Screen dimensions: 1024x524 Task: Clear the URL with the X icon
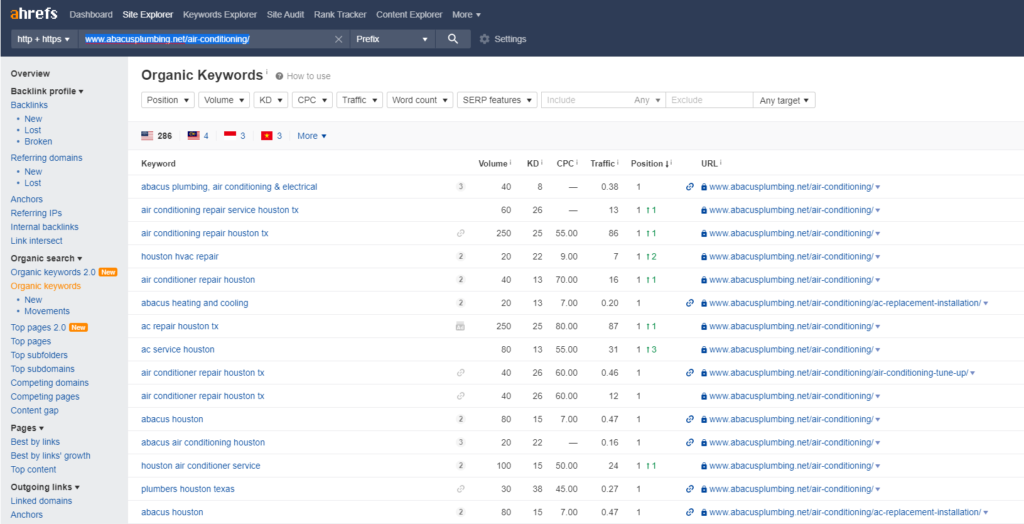point(338,39)
